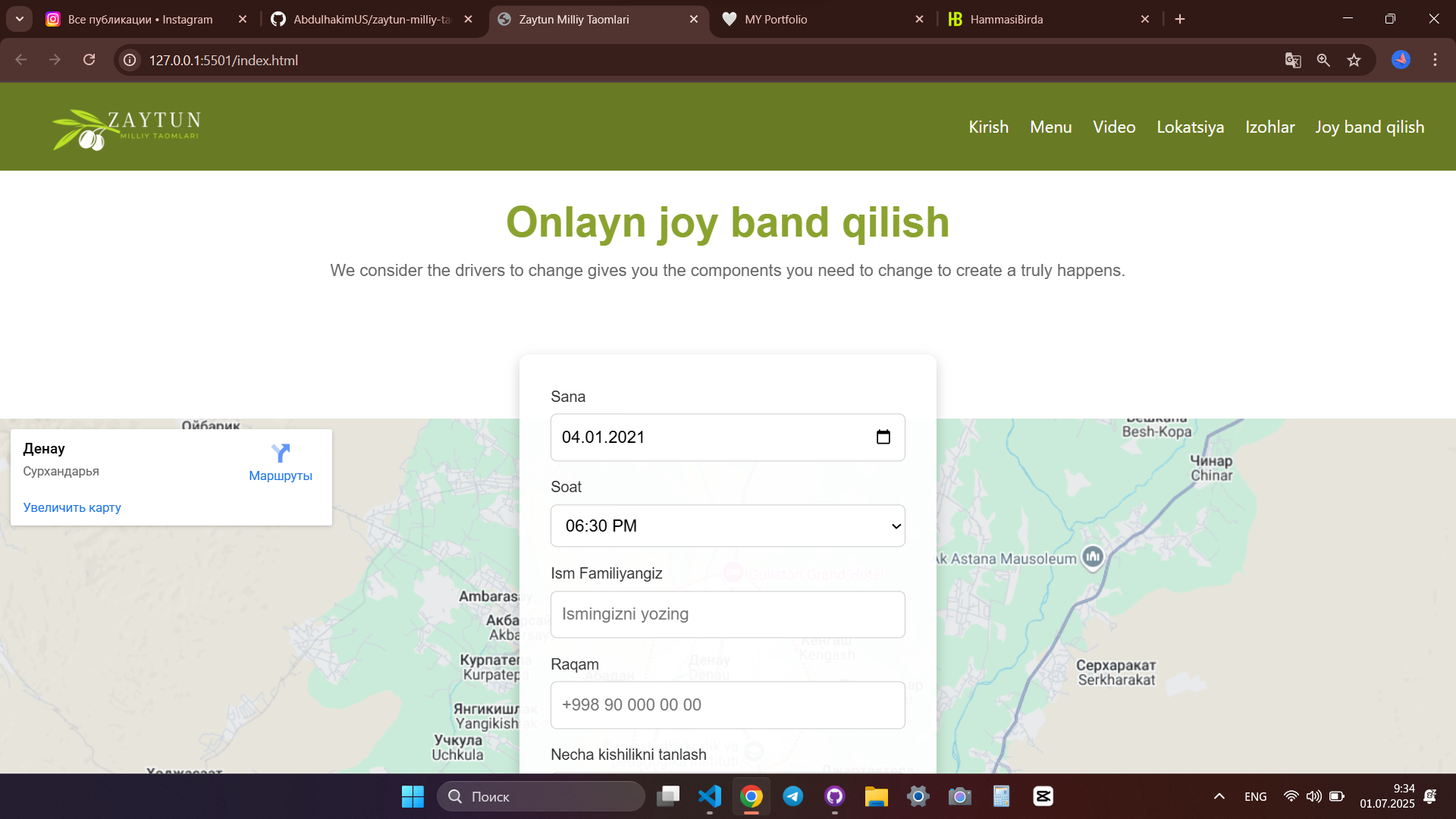Open Visual Studio Code from taskbar
Viewport: 1456px width, 819px height.
click(x=709, y=796)
